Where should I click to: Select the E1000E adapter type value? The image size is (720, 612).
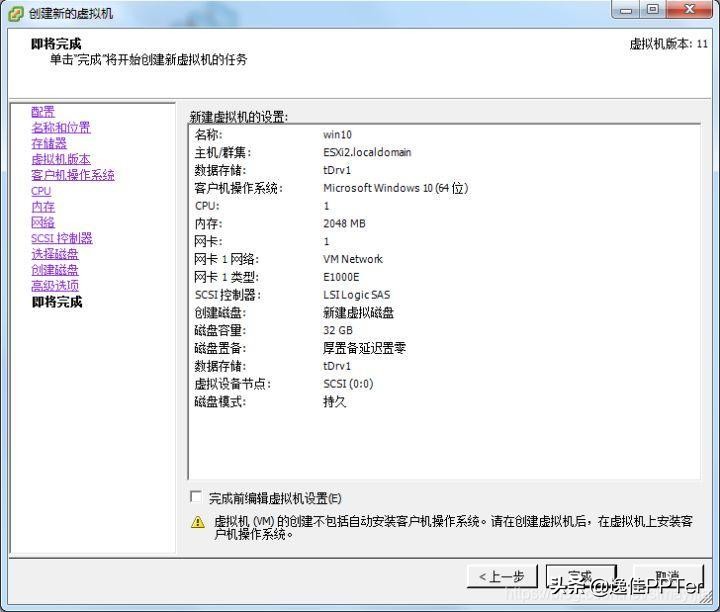[341, 277]
